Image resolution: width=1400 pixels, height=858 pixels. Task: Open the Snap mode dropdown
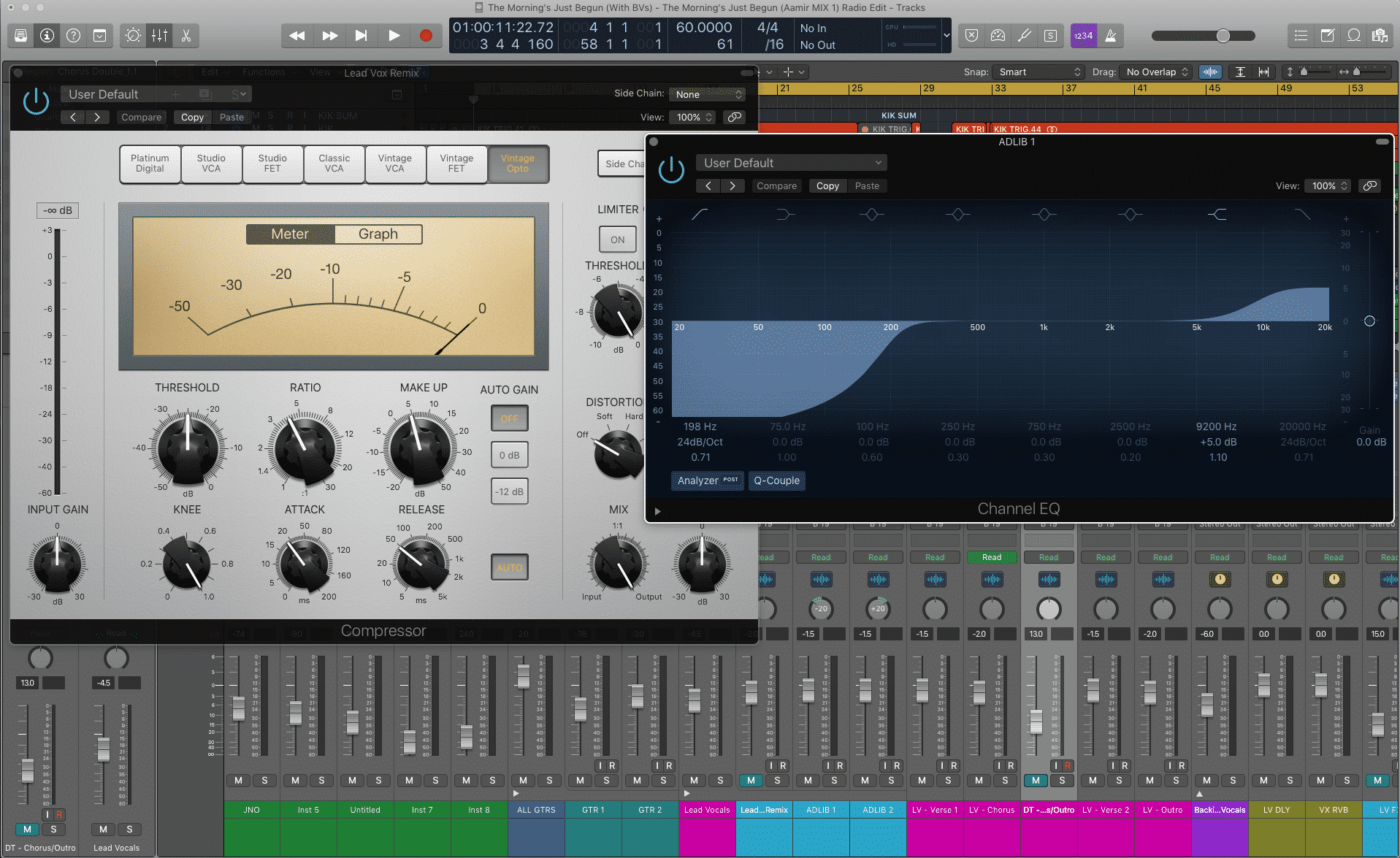pos(1037,72)
